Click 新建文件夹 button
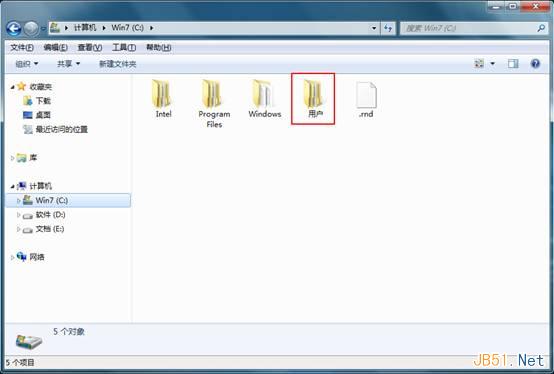Image resolution: width=554 pixels, height=374 pixels. pos(118,64)
